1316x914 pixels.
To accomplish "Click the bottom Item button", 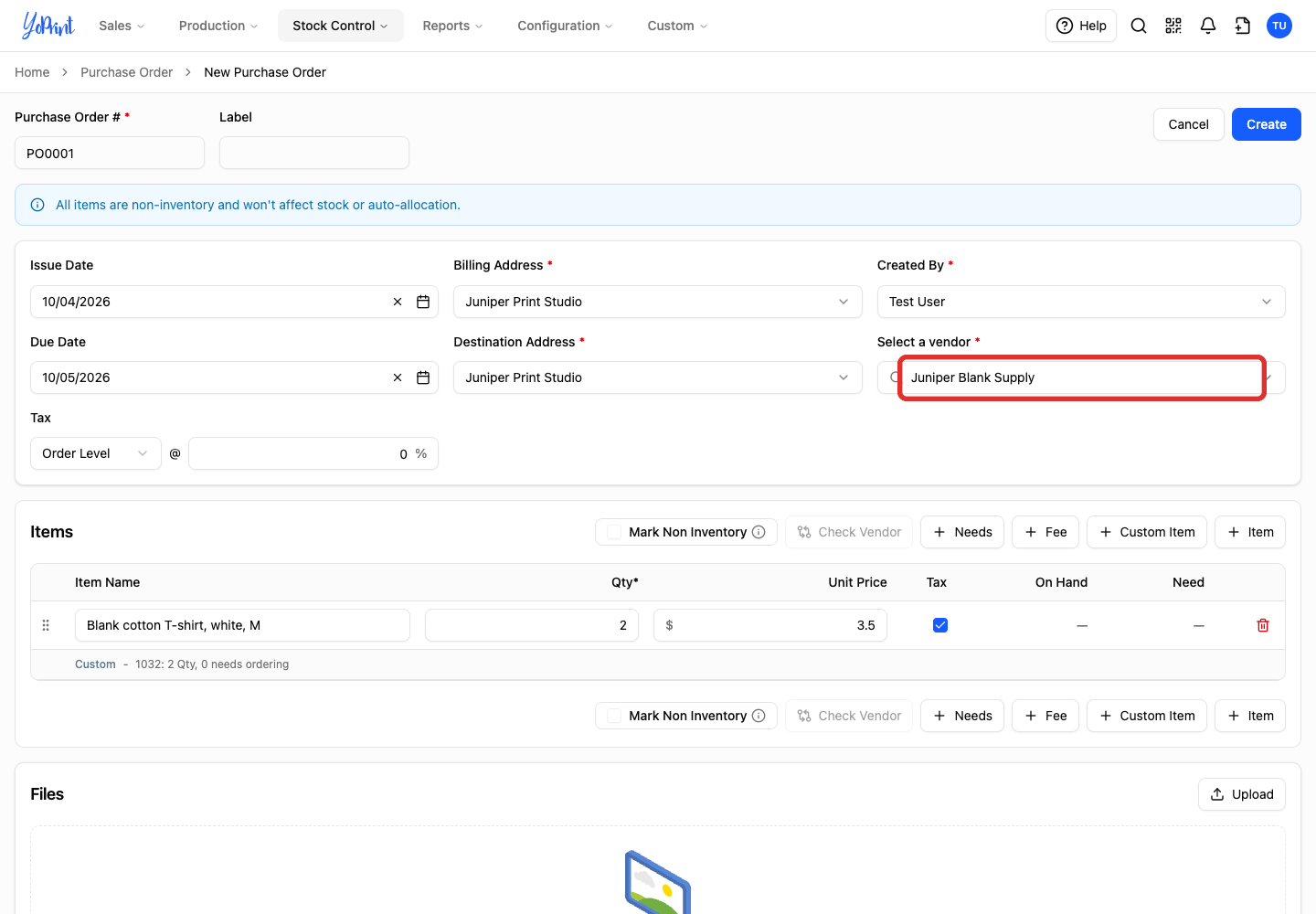I will click(x=1250, y=716).
